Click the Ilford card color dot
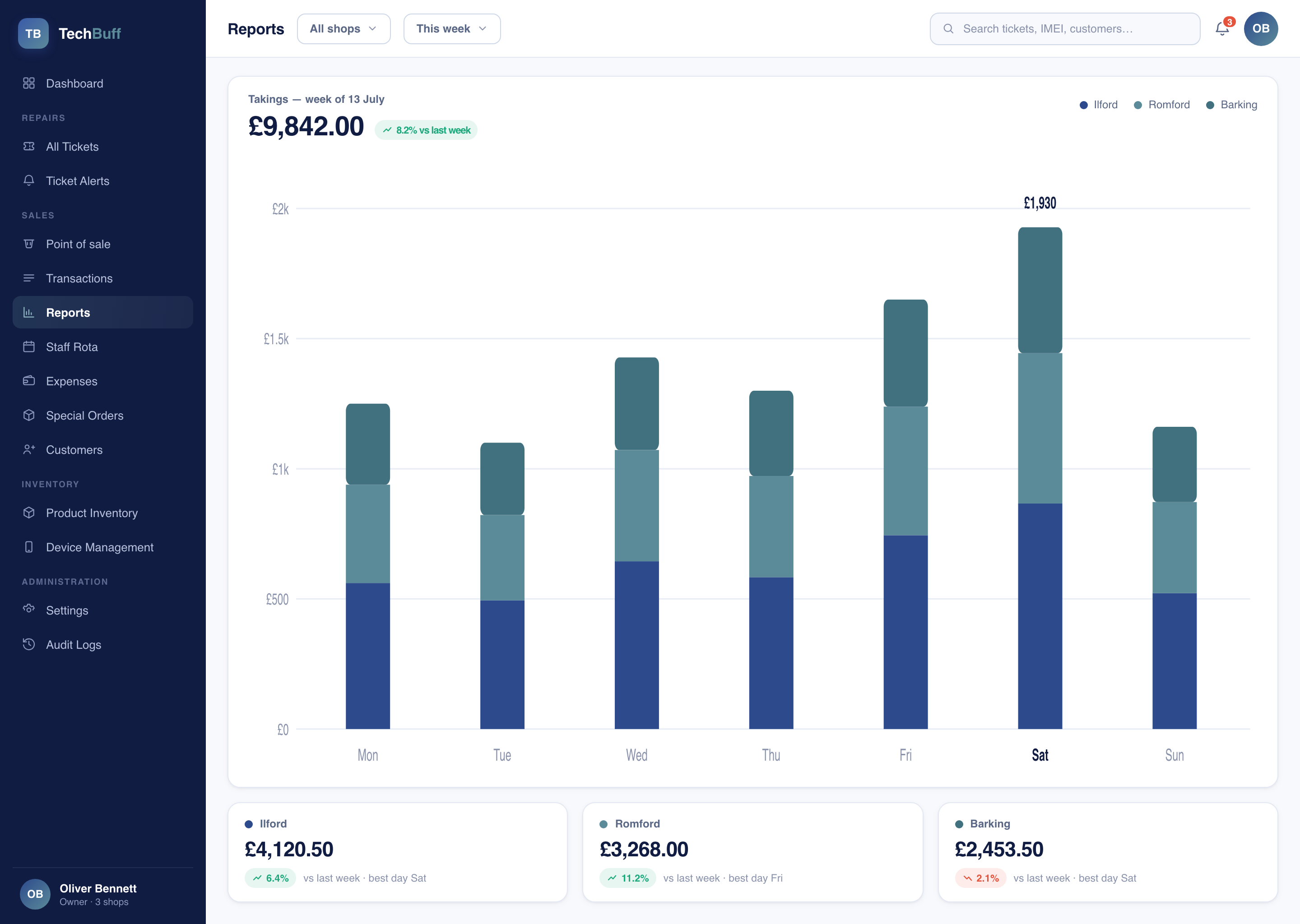 [249, 824]
